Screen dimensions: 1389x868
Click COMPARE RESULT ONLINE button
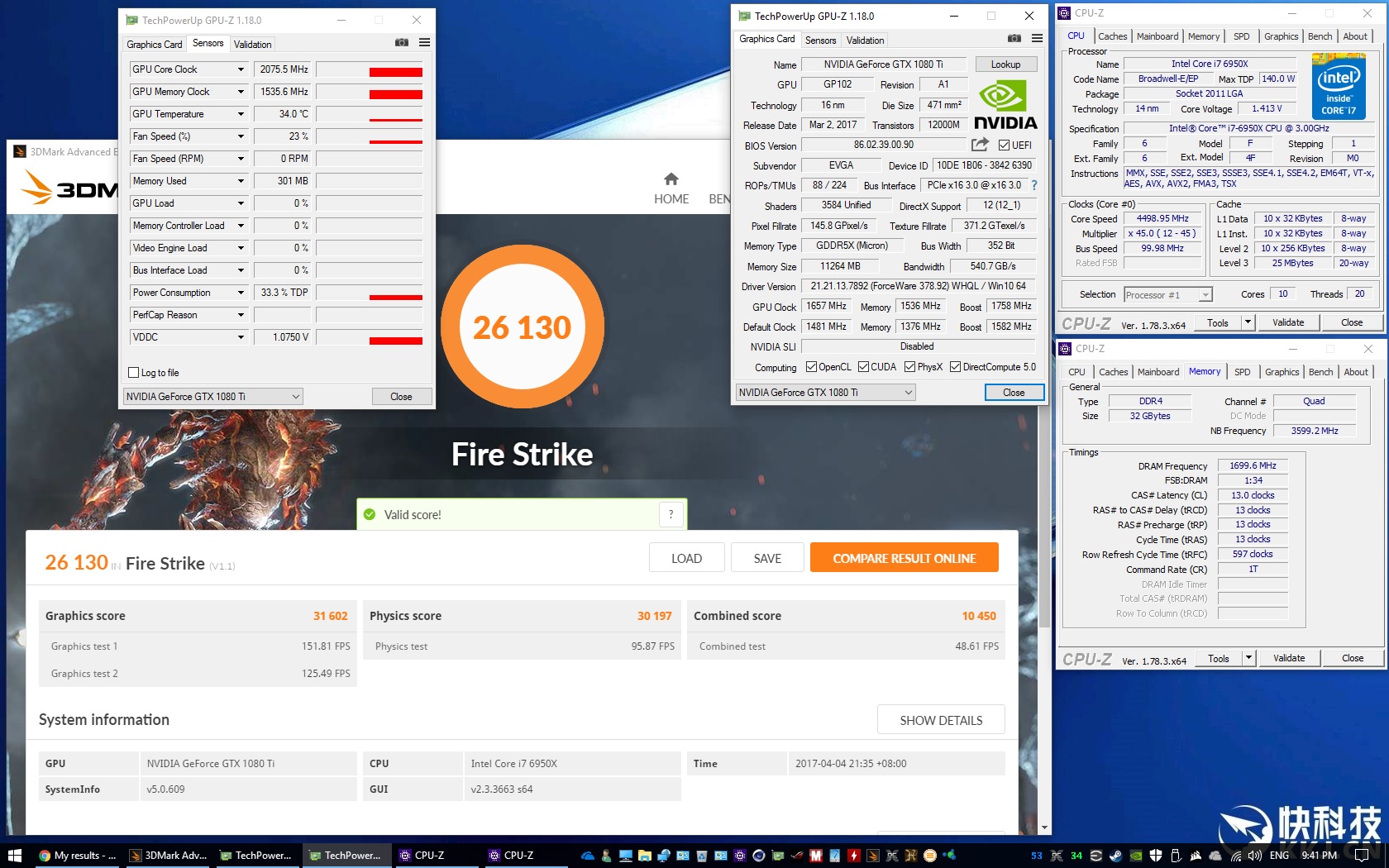pos(905,558)
